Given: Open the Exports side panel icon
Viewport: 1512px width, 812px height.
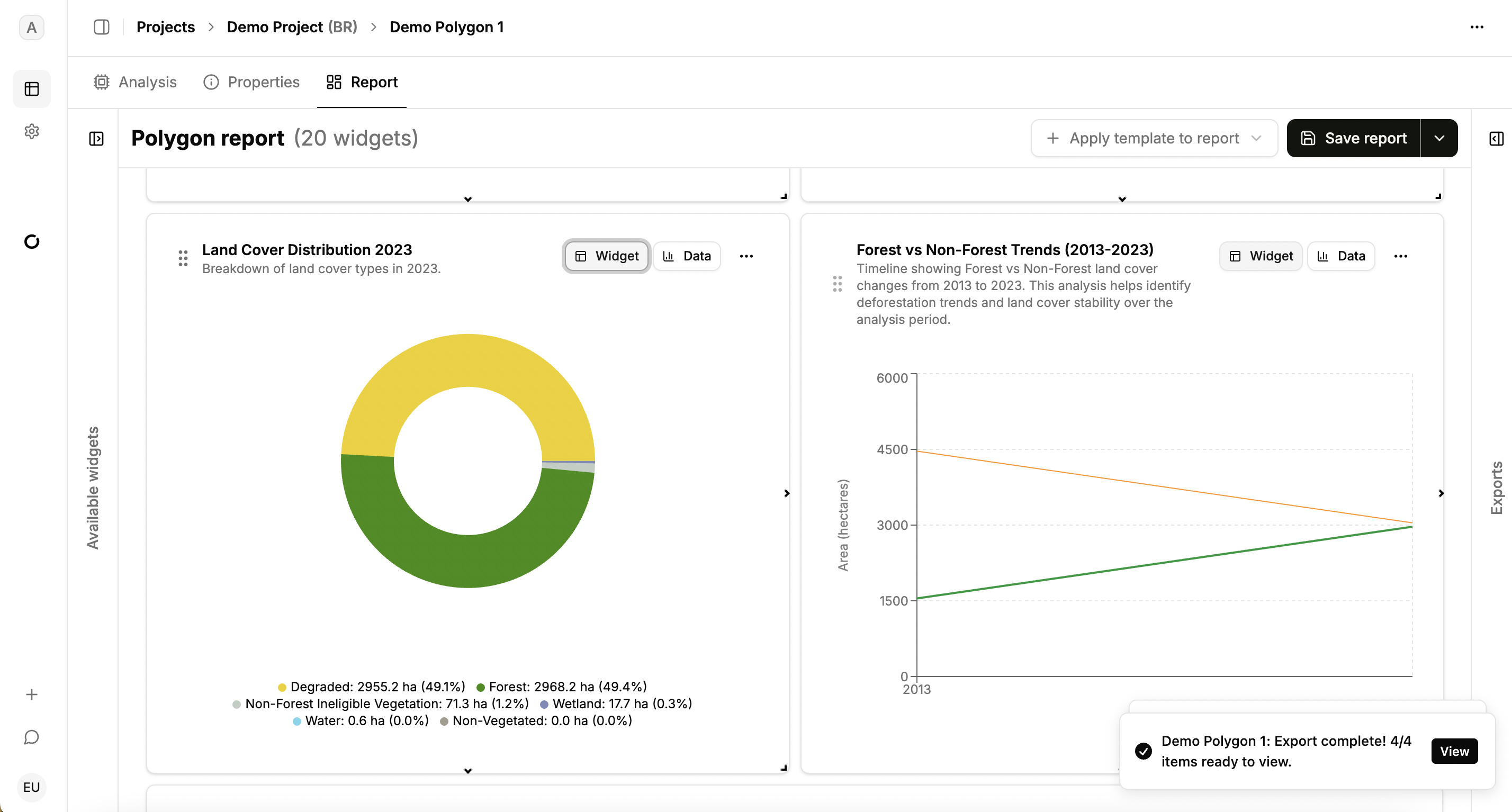Looking at the screenshot, I should tap(1496, 139).
